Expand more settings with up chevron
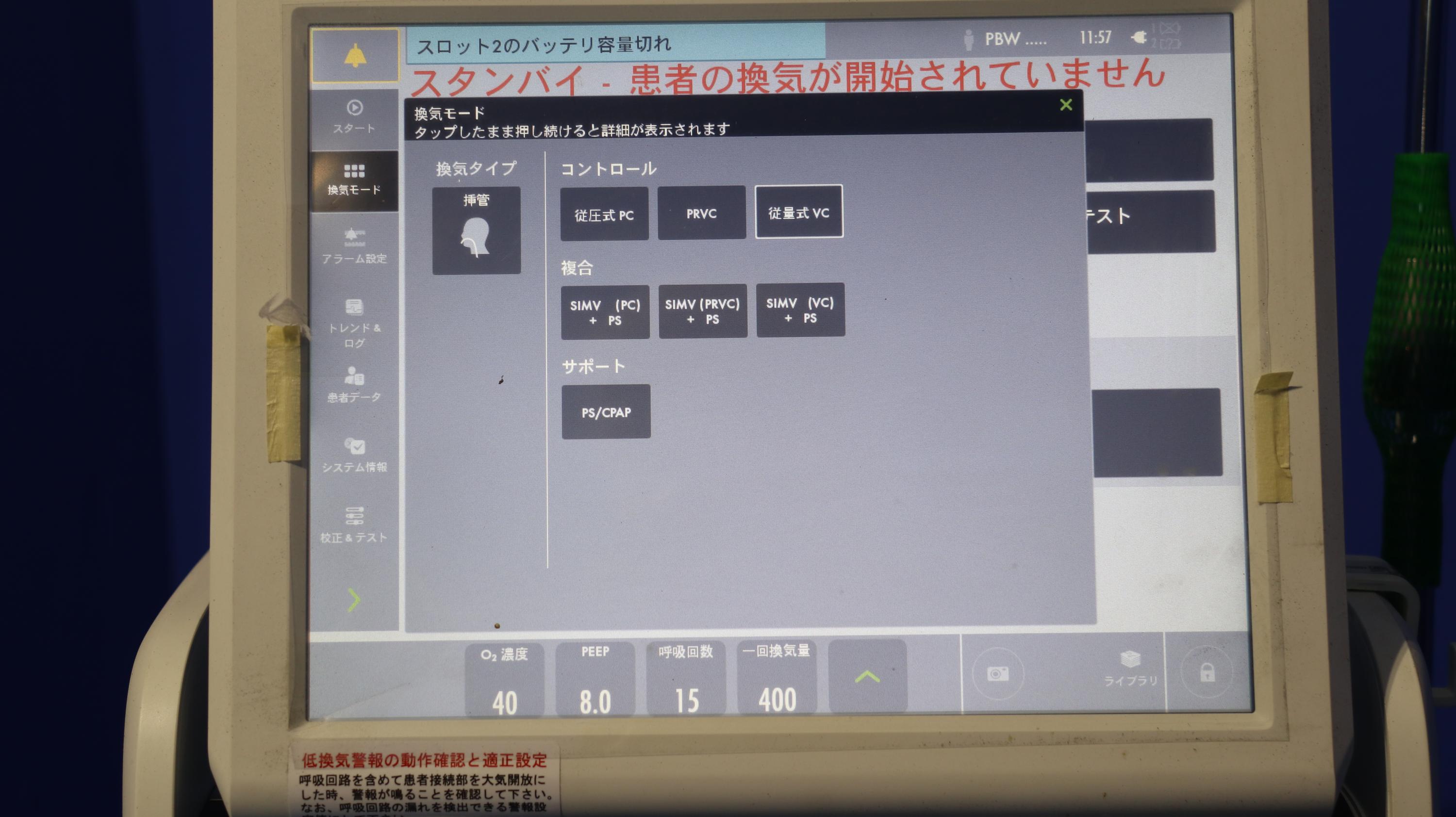 (x=867, y=676)
